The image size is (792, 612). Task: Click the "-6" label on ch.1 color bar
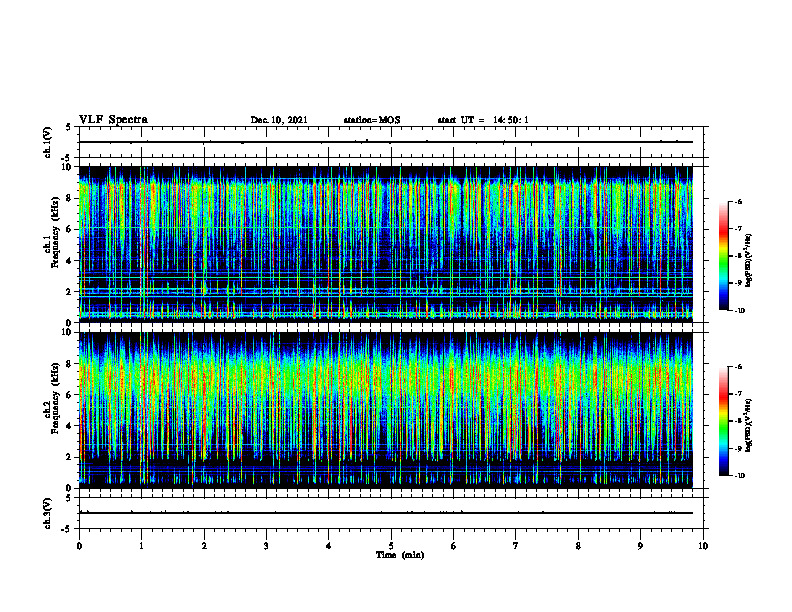[x=738, y=202]
